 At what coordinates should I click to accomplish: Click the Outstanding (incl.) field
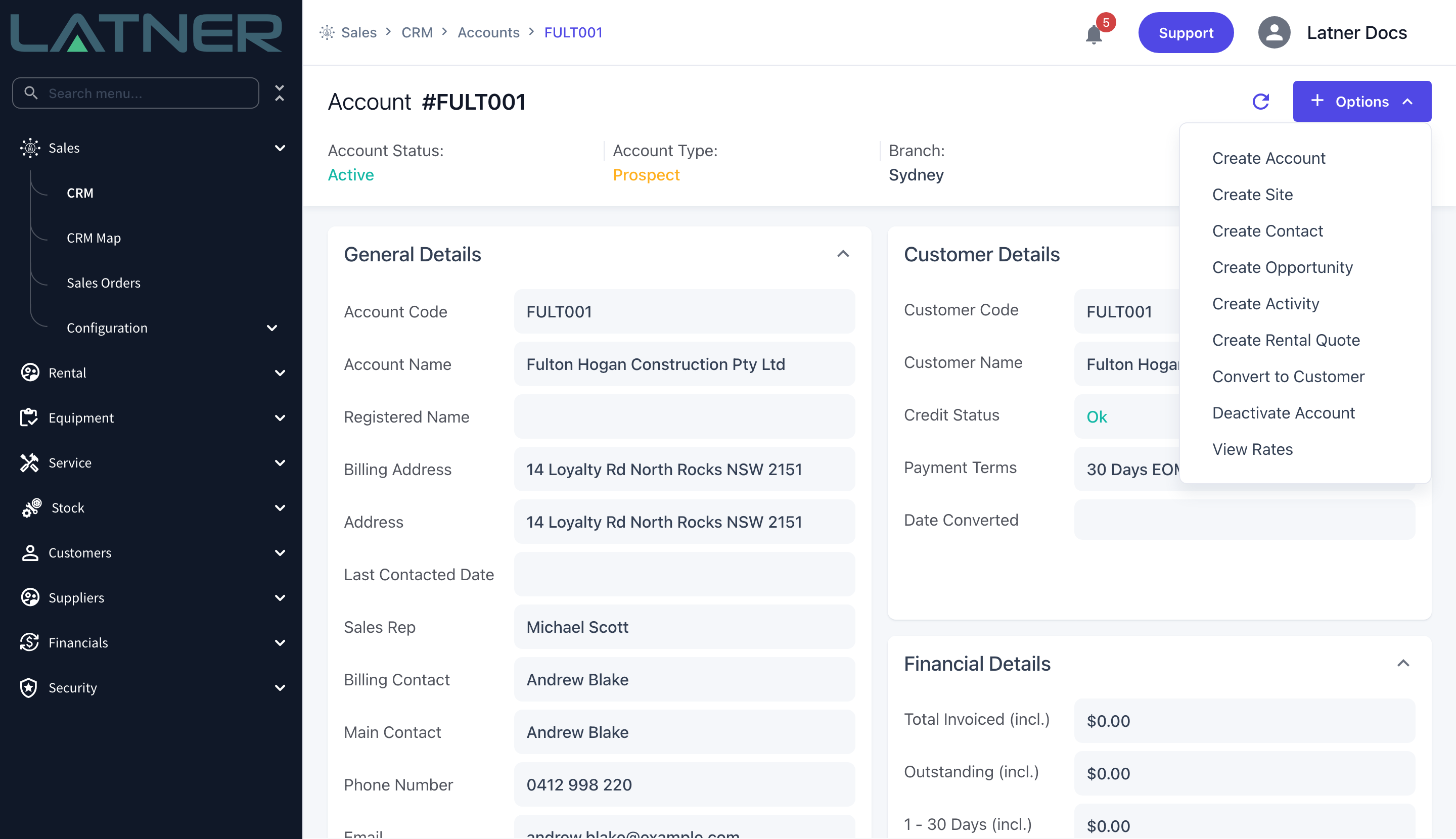click(x=1245, y=773)
